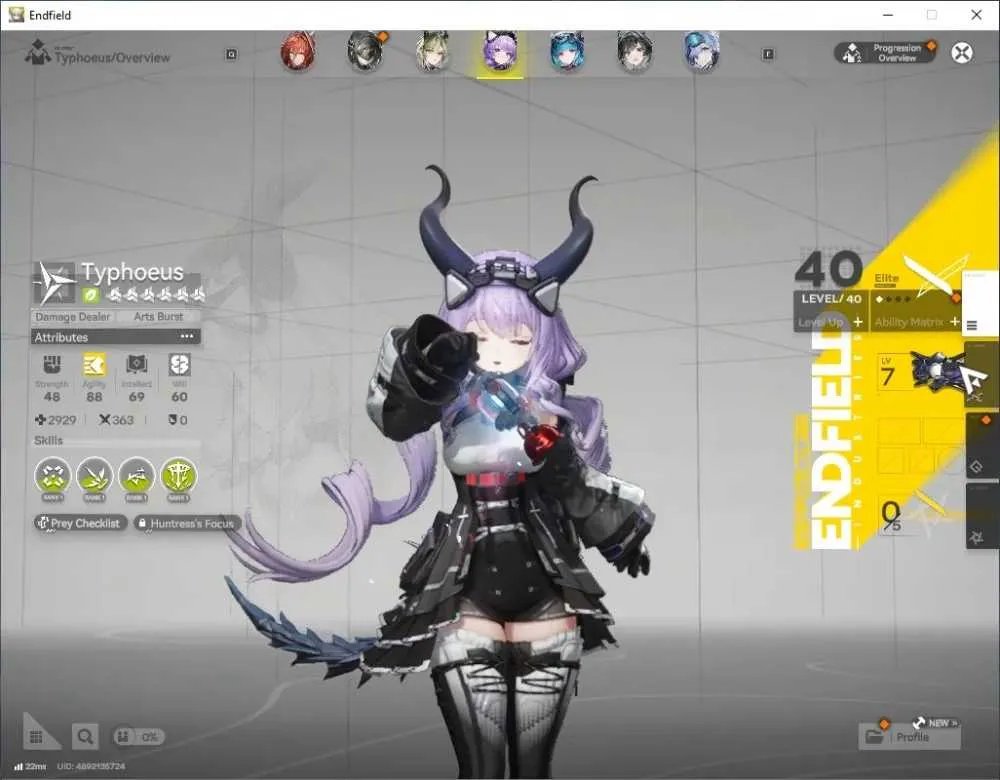
Task: Open the grid menu icon at bottom left
Action: (36, 737)
